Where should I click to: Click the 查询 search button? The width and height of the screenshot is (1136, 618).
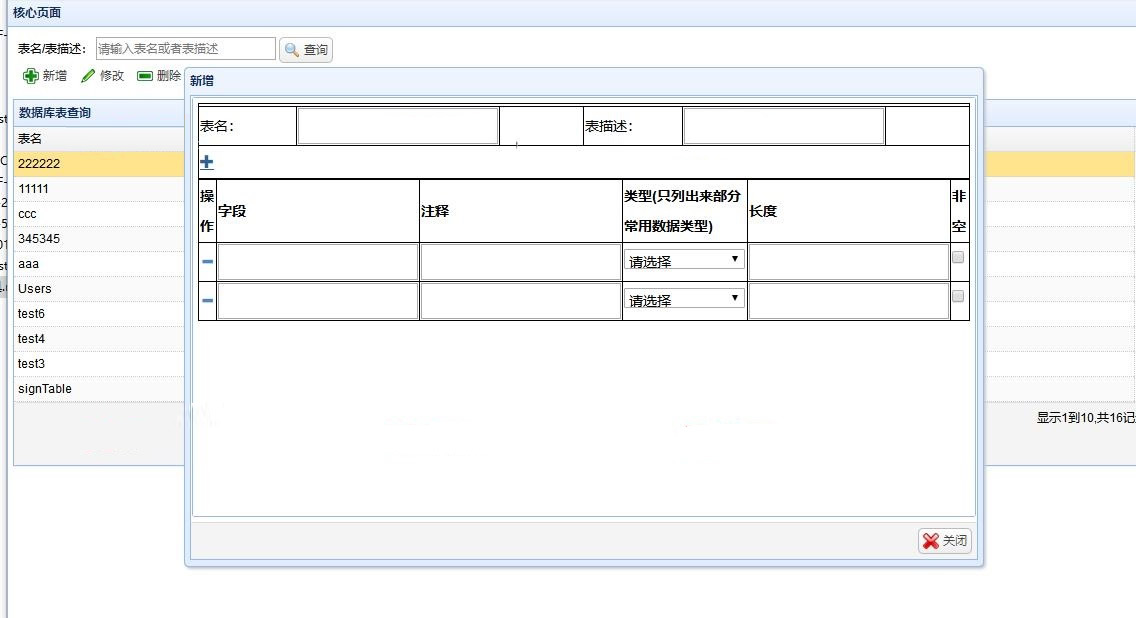coord(306,50)
